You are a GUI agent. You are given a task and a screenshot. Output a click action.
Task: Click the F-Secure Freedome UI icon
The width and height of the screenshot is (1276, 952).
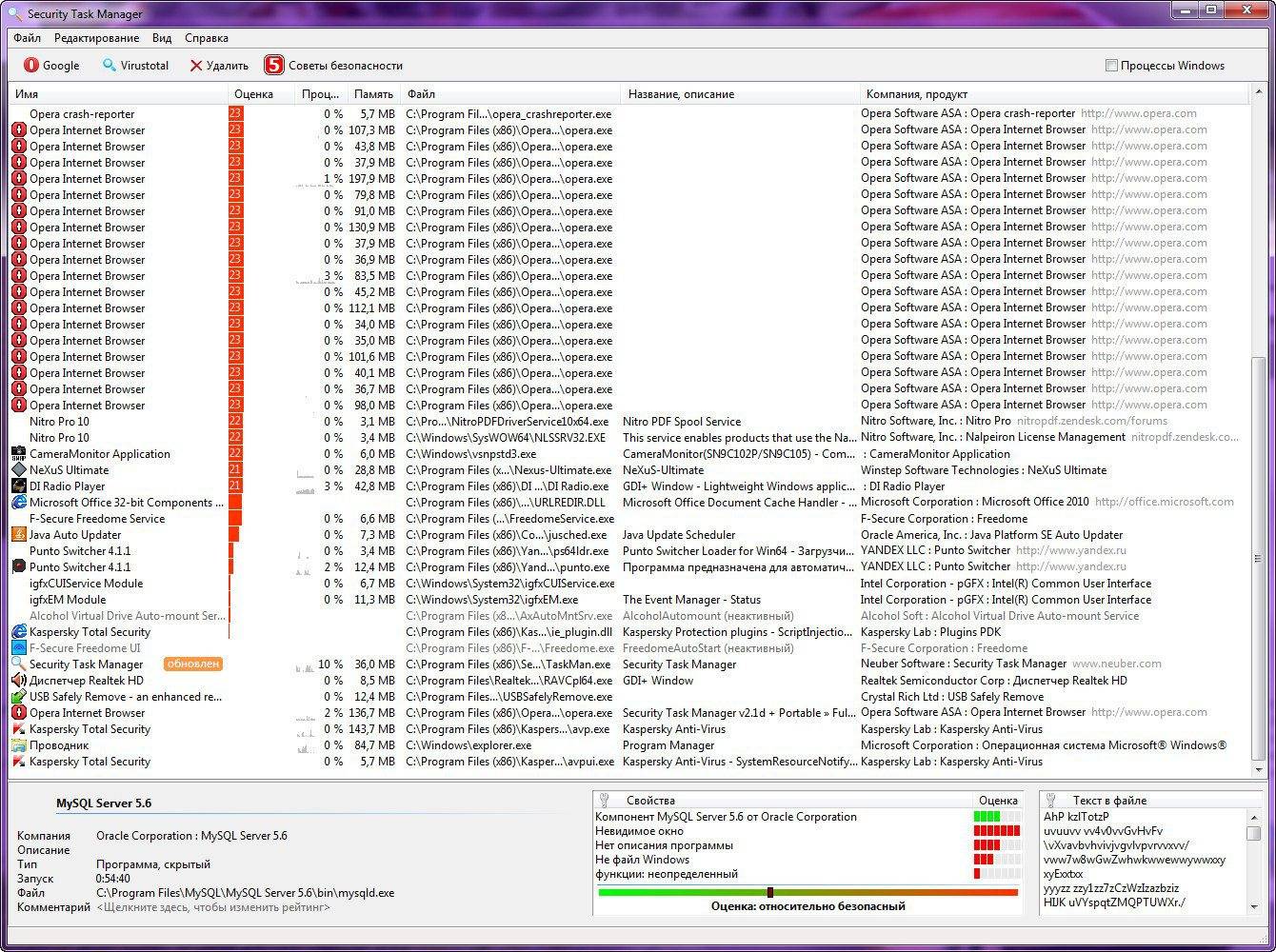18,648
